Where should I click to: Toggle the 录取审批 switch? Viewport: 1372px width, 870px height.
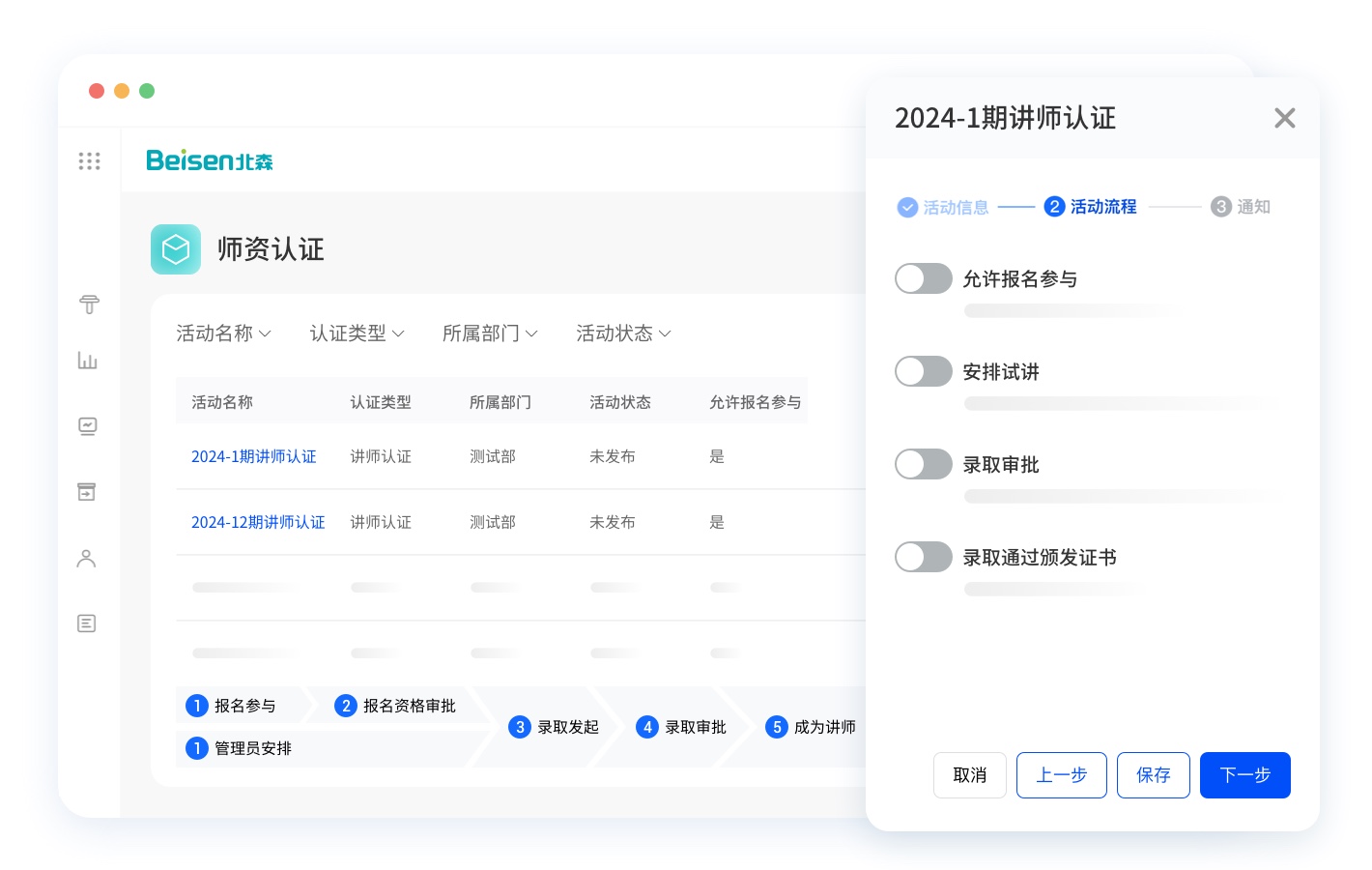pyautogui.click(x=923, y=464)
